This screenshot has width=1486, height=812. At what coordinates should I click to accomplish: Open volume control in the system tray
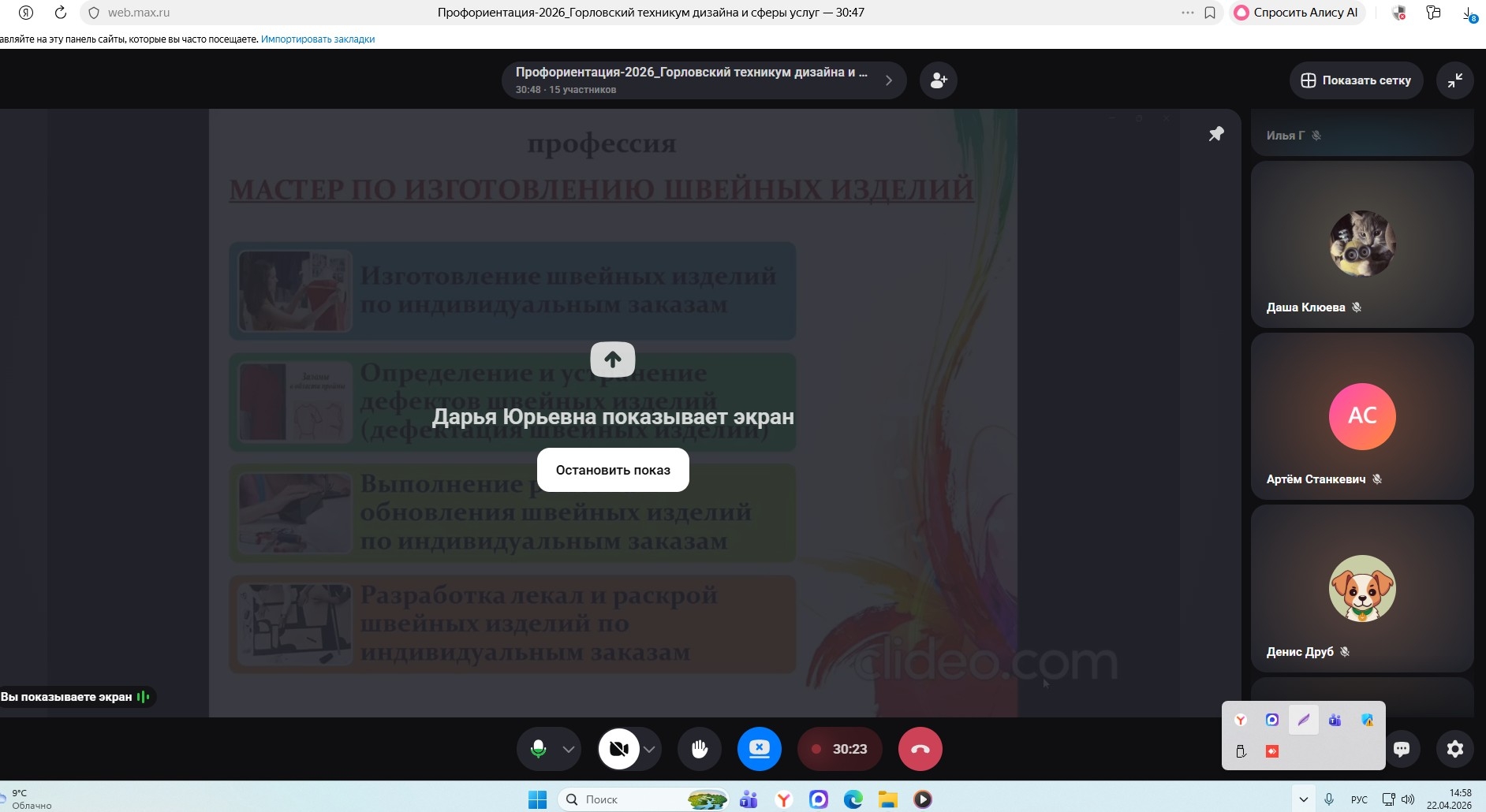1408,799
